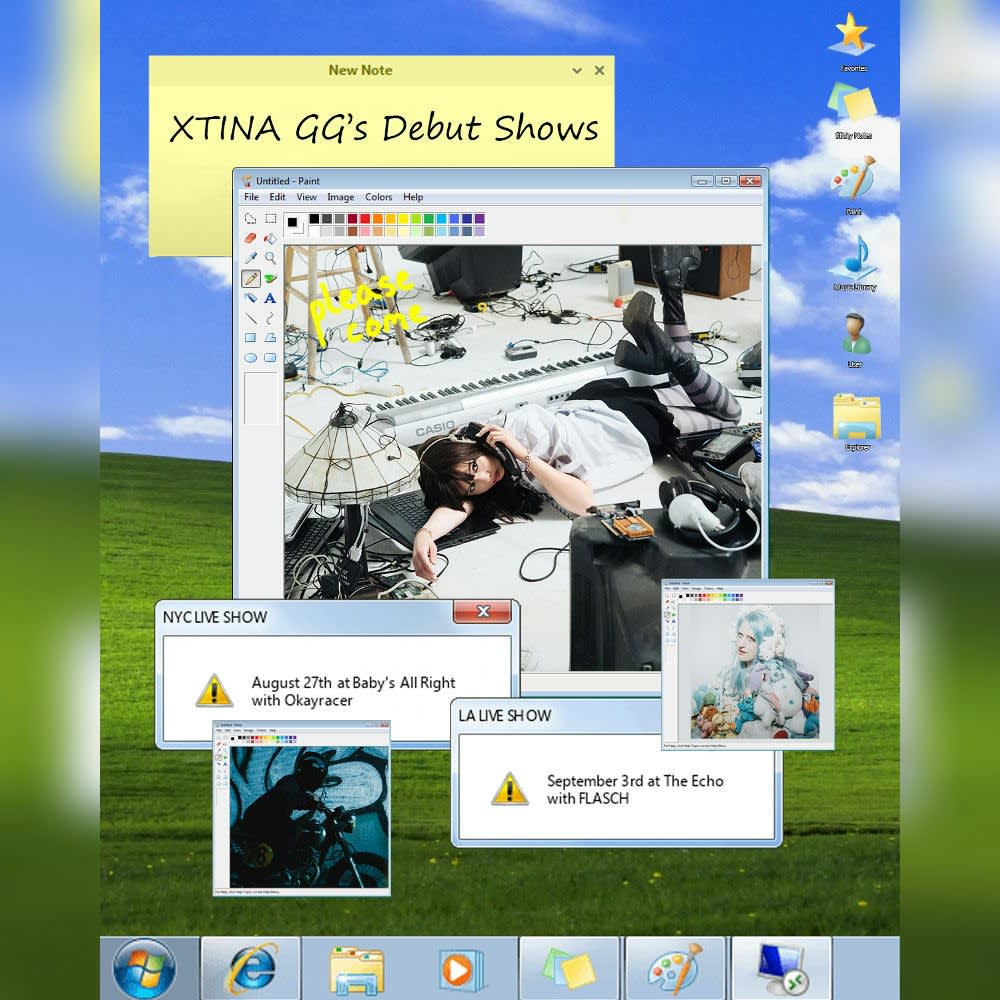Click the small Paint window with motorcycle image
Image resolution: width=1000 pixels, height=1000 pixels.
[302, 808]
